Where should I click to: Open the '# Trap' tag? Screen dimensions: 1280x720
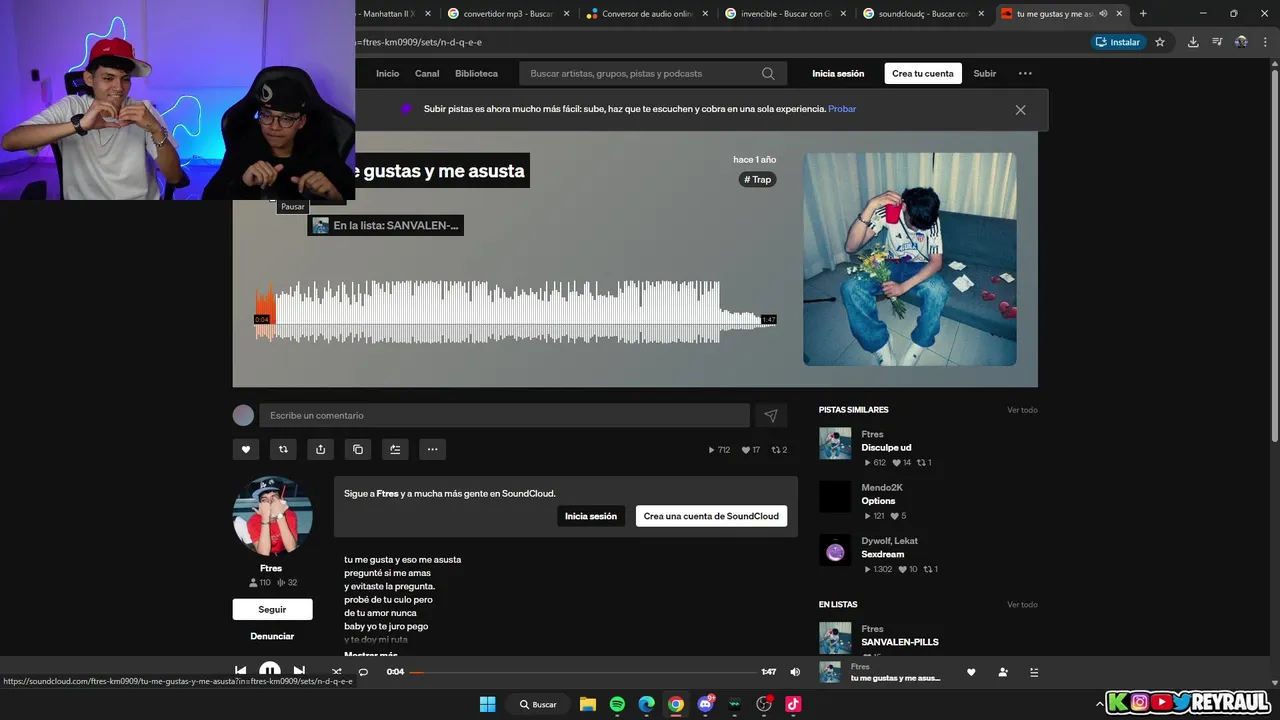pyautogui.click(x=758, y=180)
